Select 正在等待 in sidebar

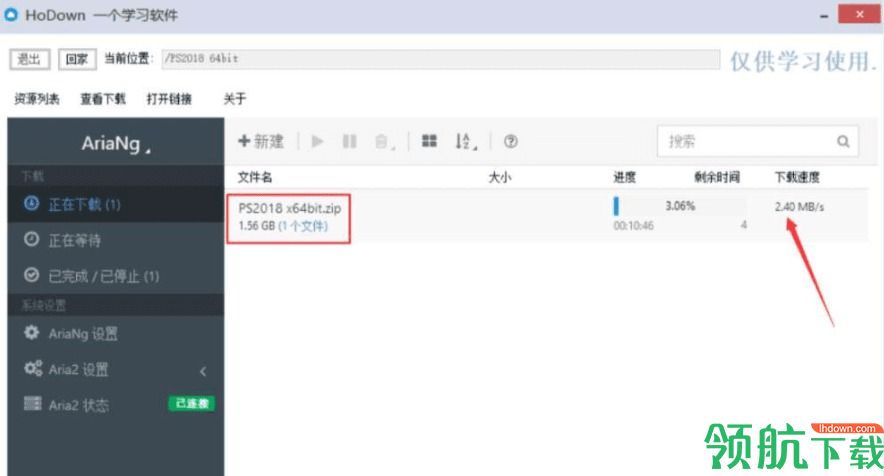click(x=116, y=240)
